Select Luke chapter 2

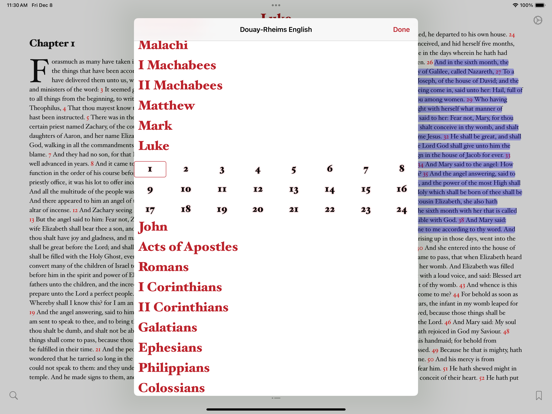tap(186, 169)
